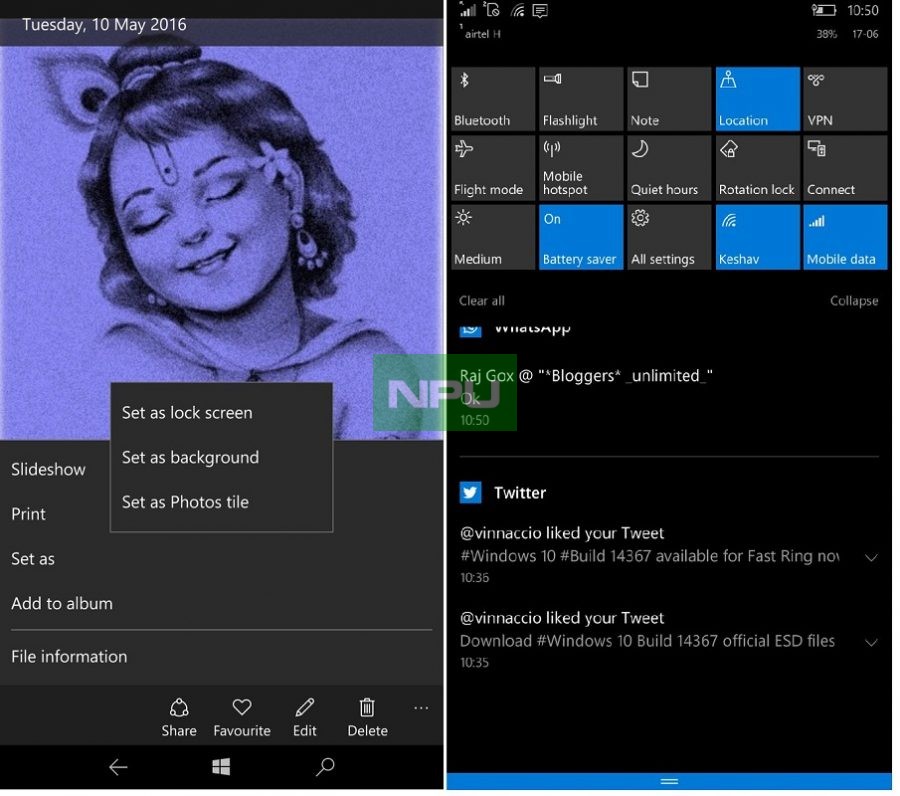Screen dimensions: 900x796
Task: Open All settings tile
Action: click(x=669, y=237)
